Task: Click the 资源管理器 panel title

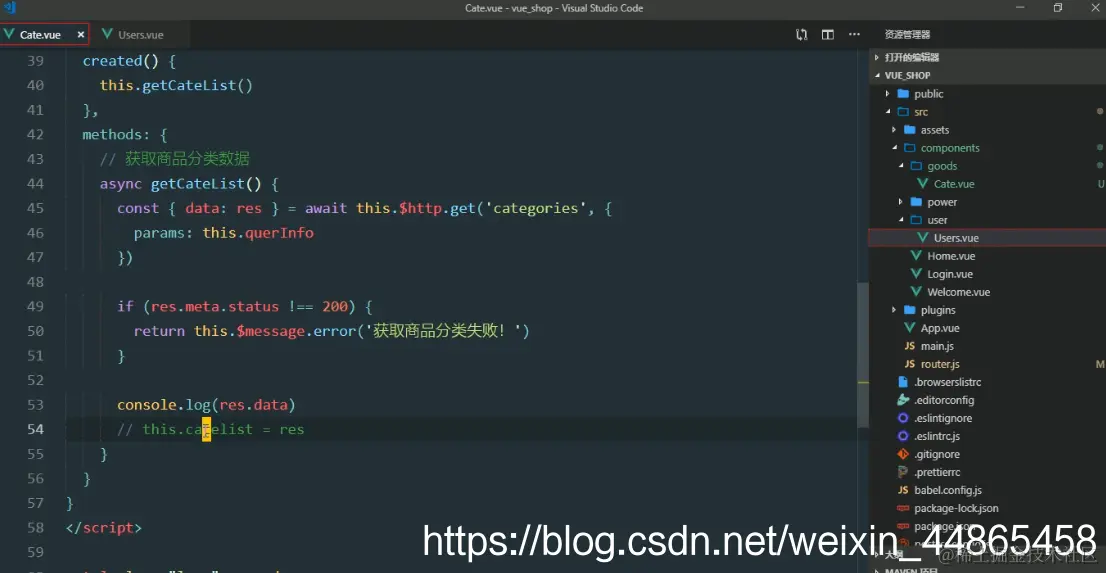Action: tap(908, 34)
